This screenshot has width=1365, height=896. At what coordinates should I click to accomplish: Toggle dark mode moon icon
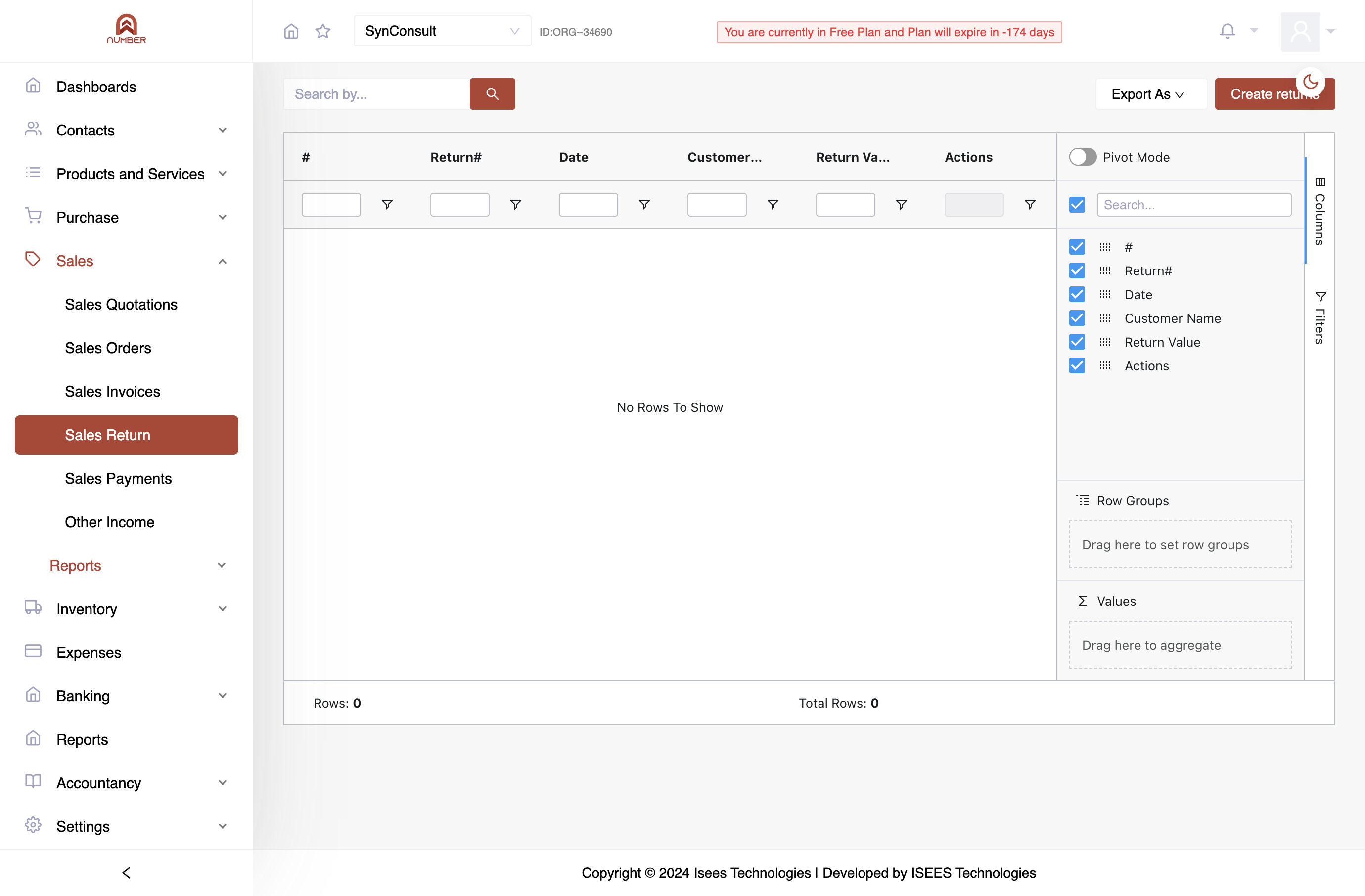(1311, 82)
